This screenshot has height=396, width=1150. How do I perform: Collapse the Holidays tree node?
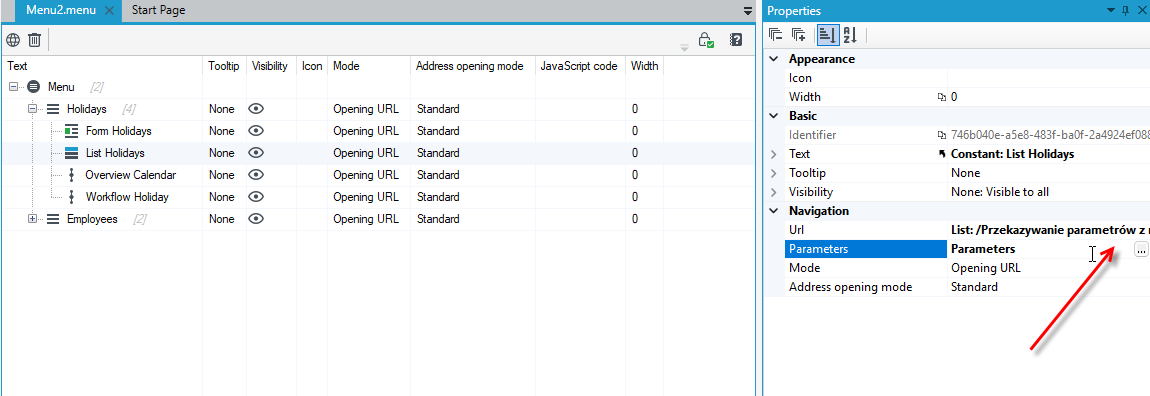click(x=32, y=109)
